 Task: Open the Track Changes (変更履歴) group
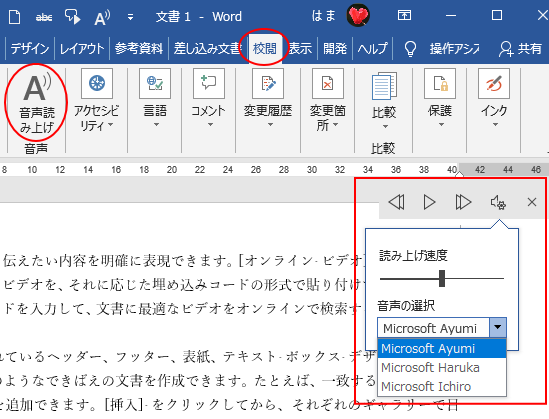[268, 99]
